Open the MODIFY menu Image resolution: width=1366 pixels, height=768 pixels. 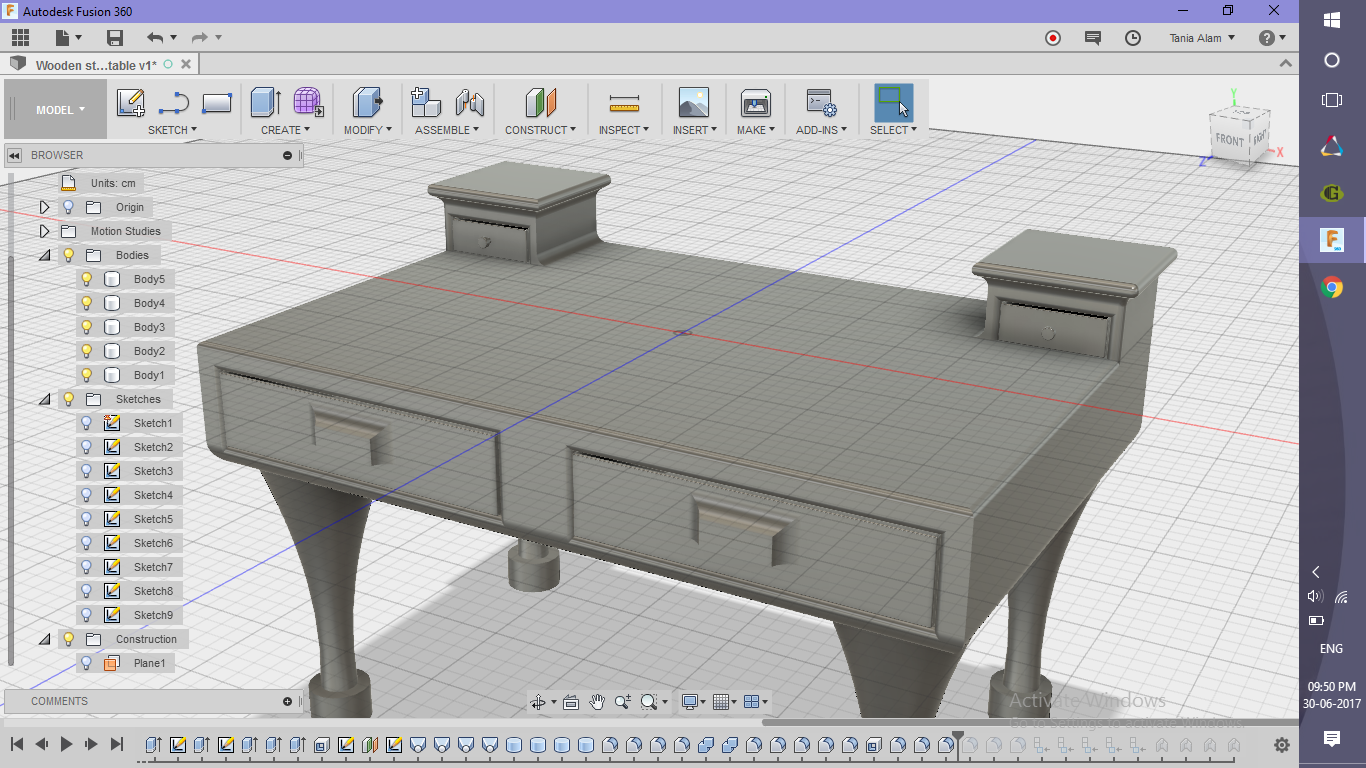367,130
